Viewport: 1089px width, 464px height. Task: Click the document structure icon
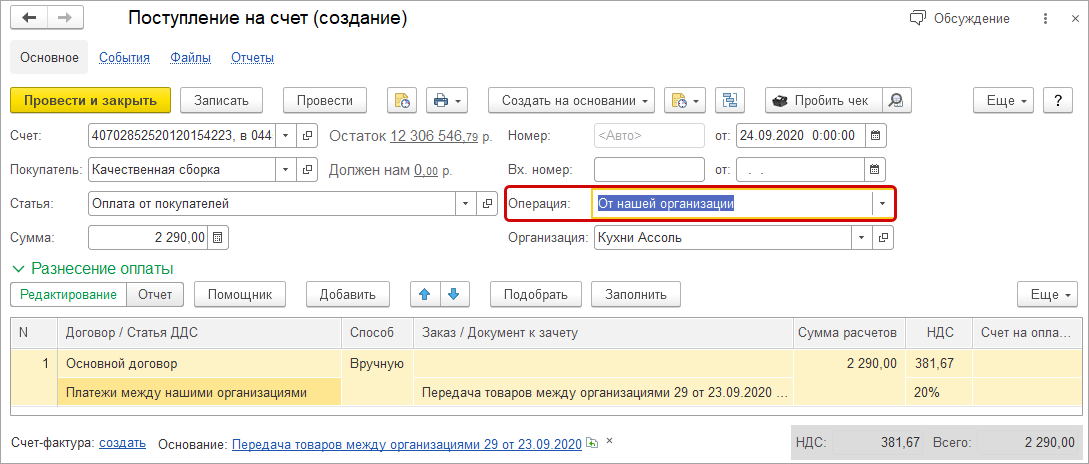tap(730, 100)
